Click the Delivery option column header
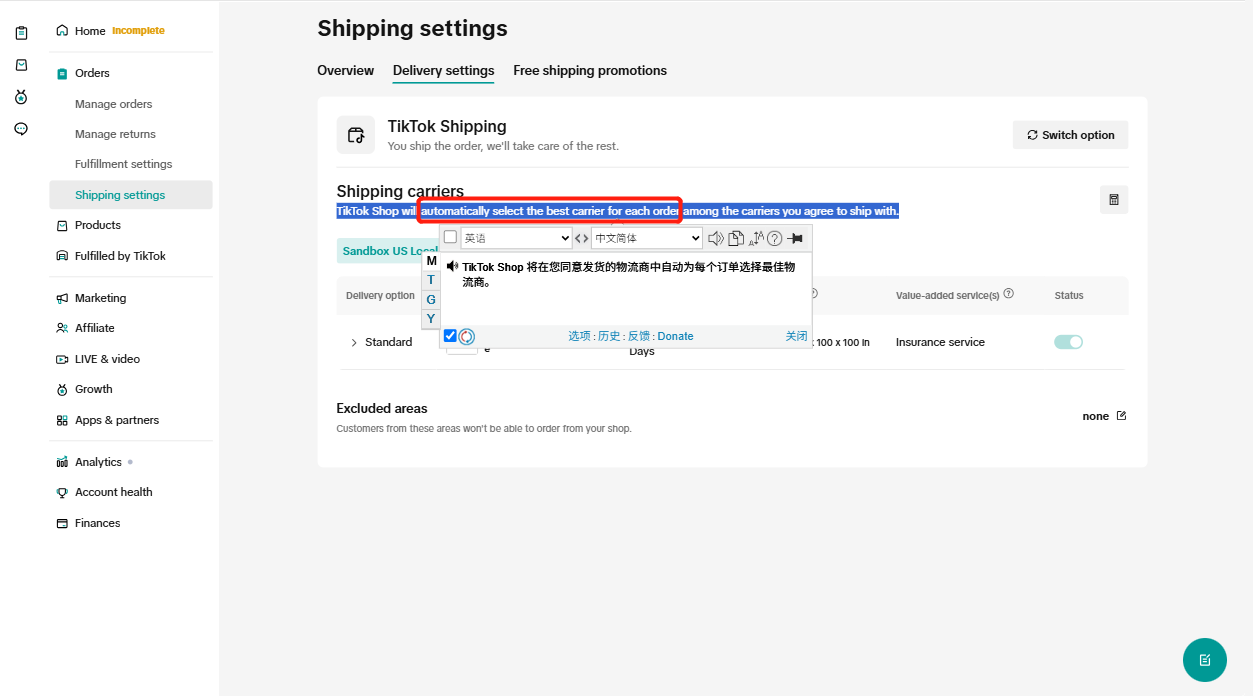 tap(380, 296)
